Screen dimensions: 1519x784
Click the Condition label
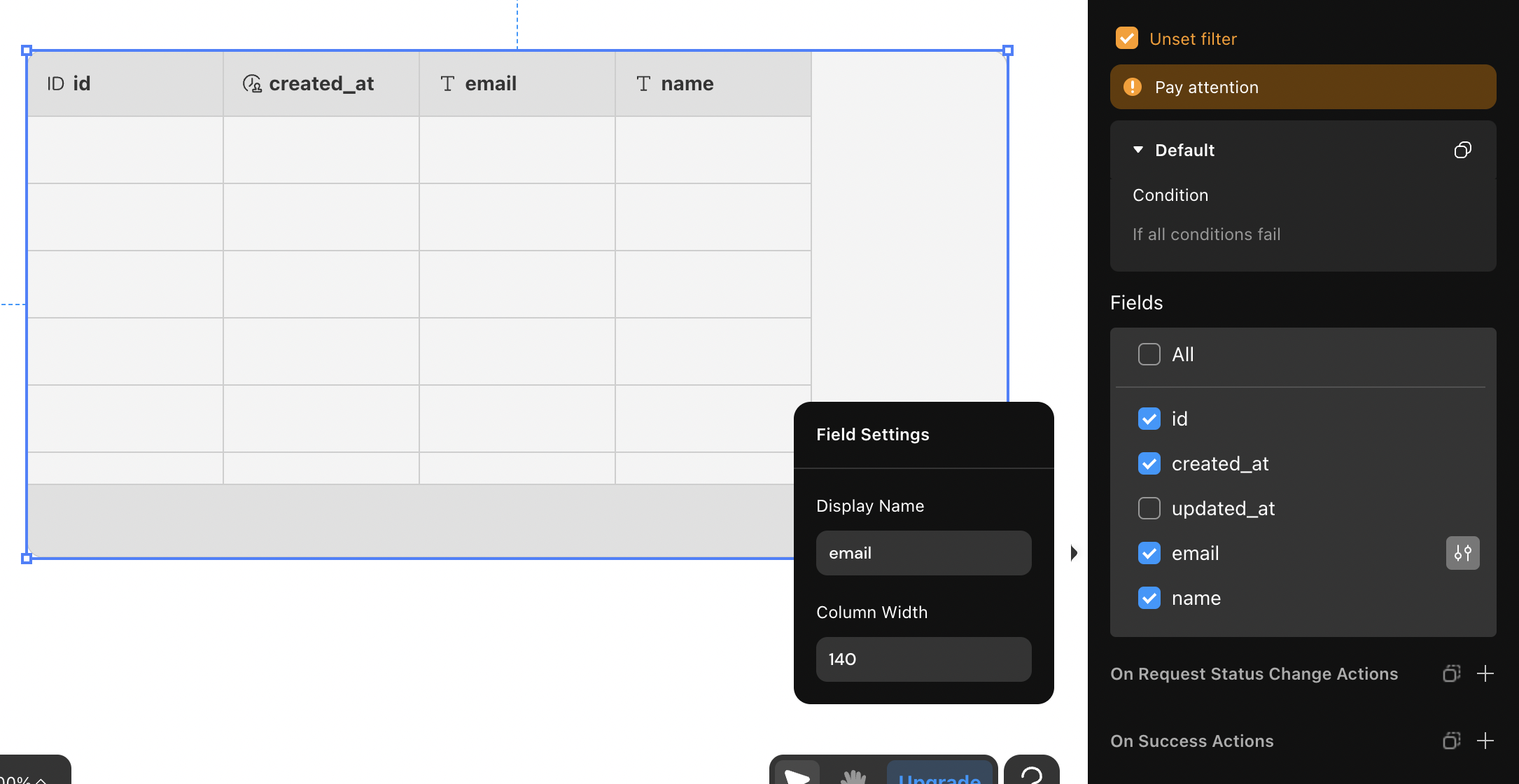[1170, 195]
